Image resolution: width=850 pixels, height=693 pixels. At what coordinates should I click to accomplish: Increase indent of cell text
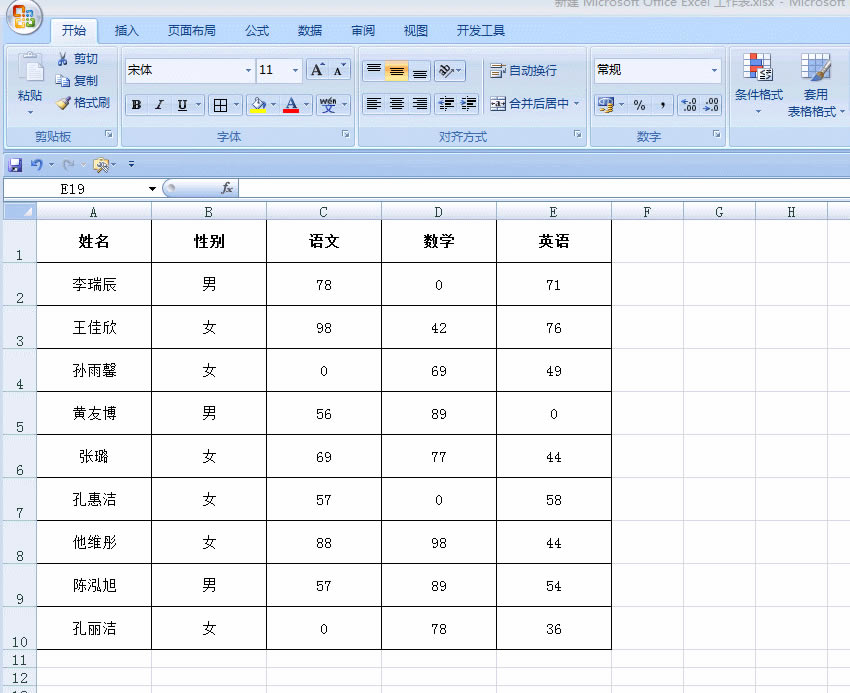pos(468,104)
